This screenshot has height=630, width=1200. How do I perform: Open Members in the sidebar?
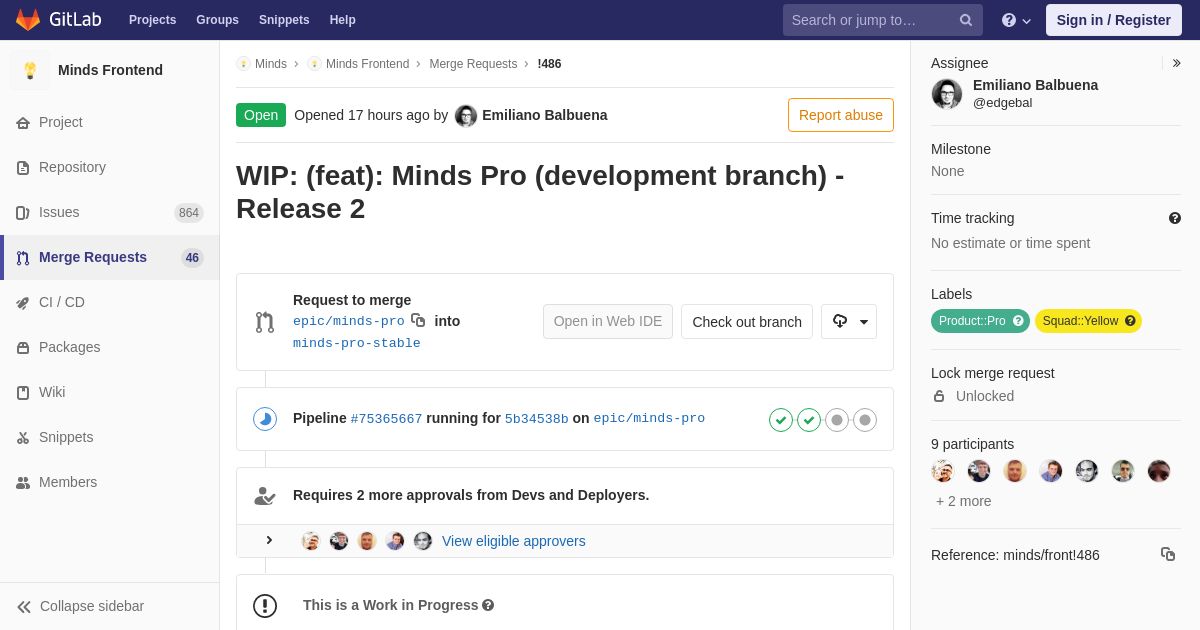click(110, 482)
